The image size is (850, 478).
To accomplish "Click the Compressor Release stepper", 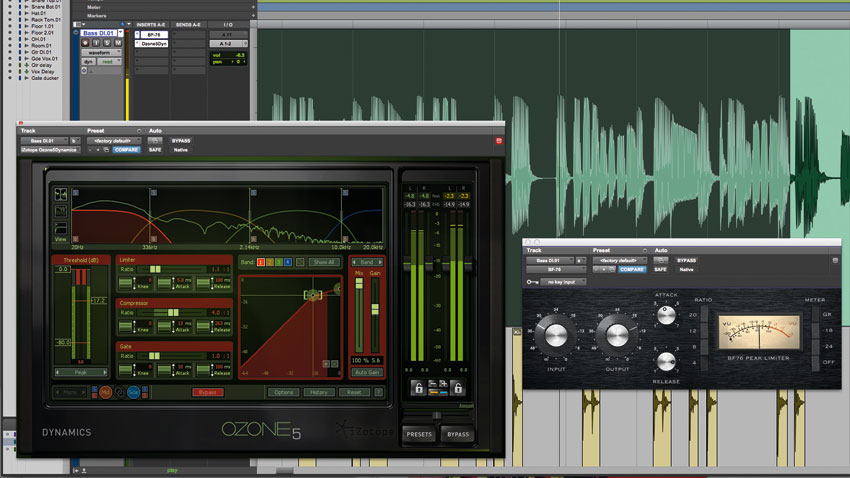I will [x=214, y=326].
